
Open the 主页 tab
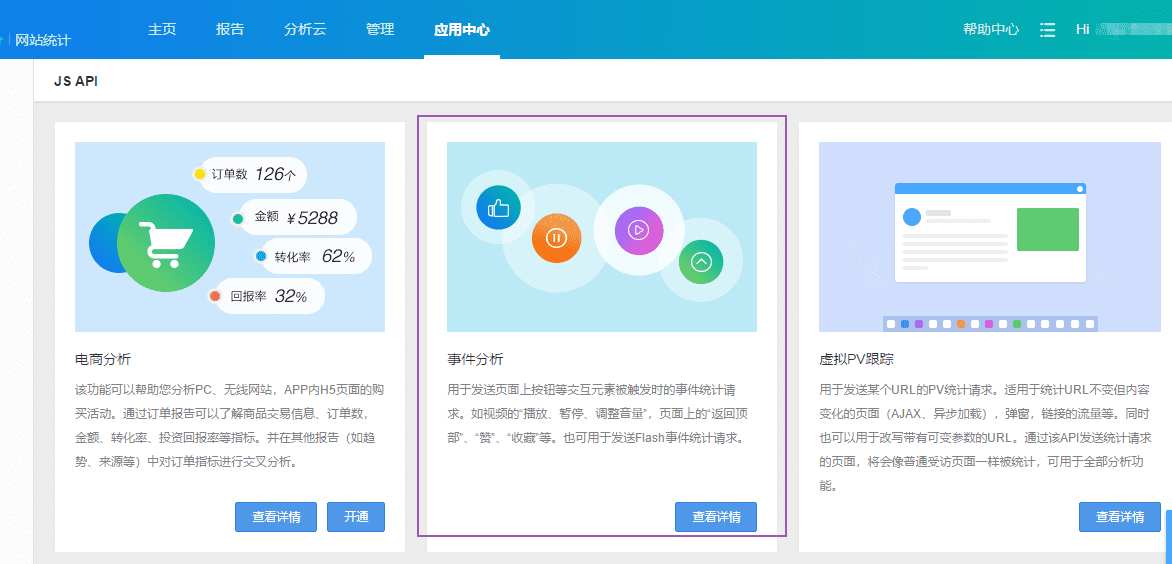click(162, 29)
